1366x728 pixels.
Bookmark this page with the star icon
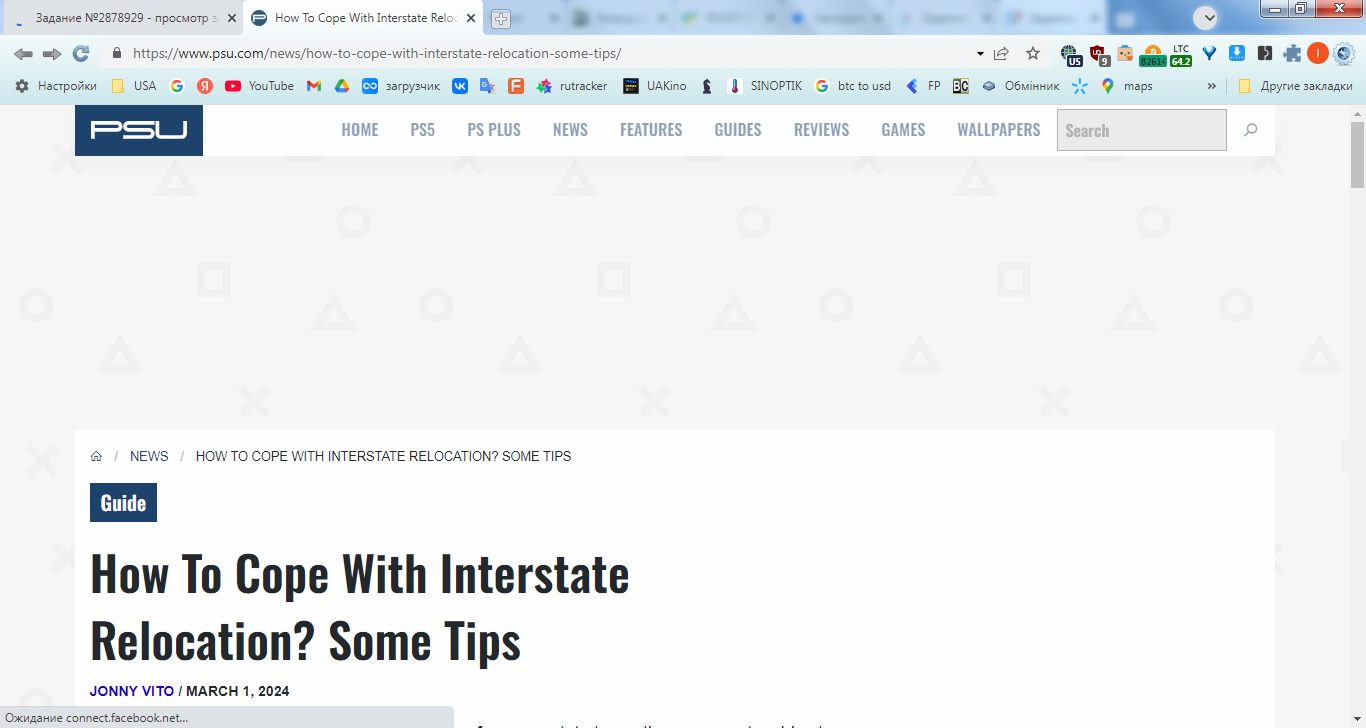point(1033,54)
